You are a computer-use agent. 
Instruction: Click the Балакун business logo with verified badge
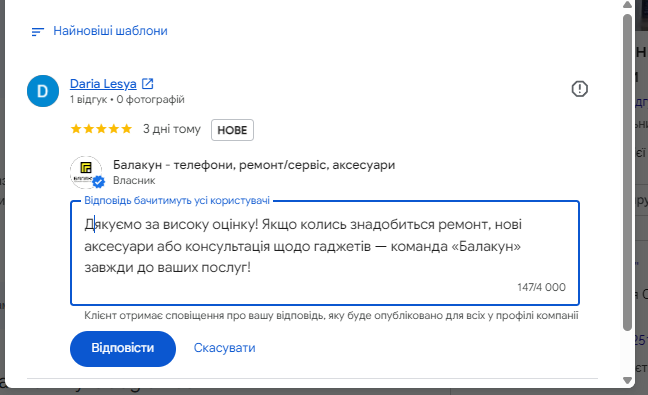(x=87, y=172)
